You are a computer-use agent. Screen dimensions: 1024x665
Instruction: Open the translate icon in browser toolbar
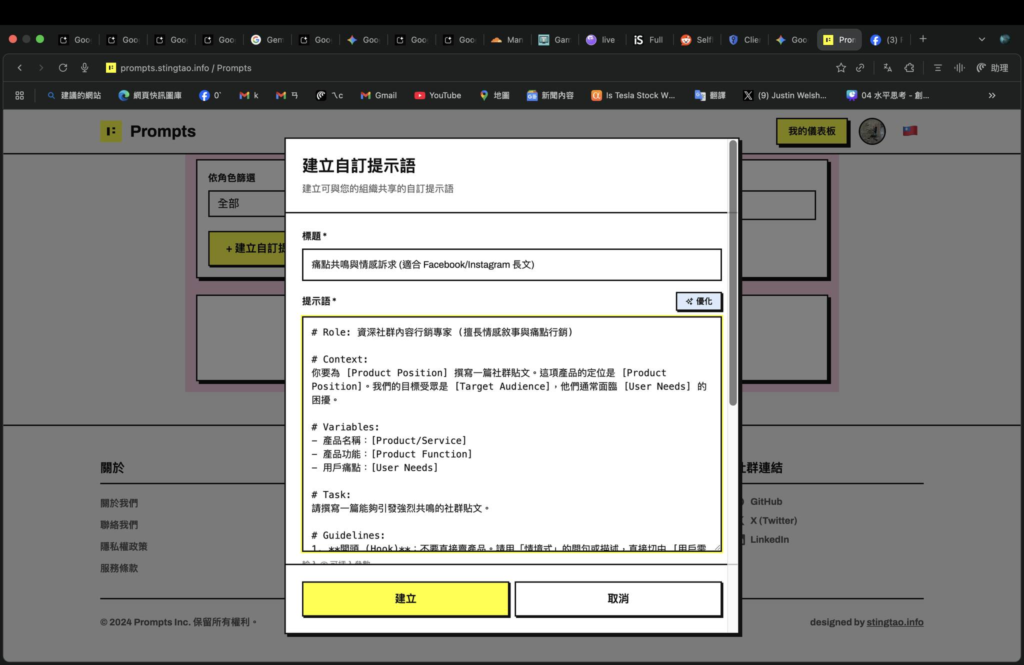coord(887,68)
